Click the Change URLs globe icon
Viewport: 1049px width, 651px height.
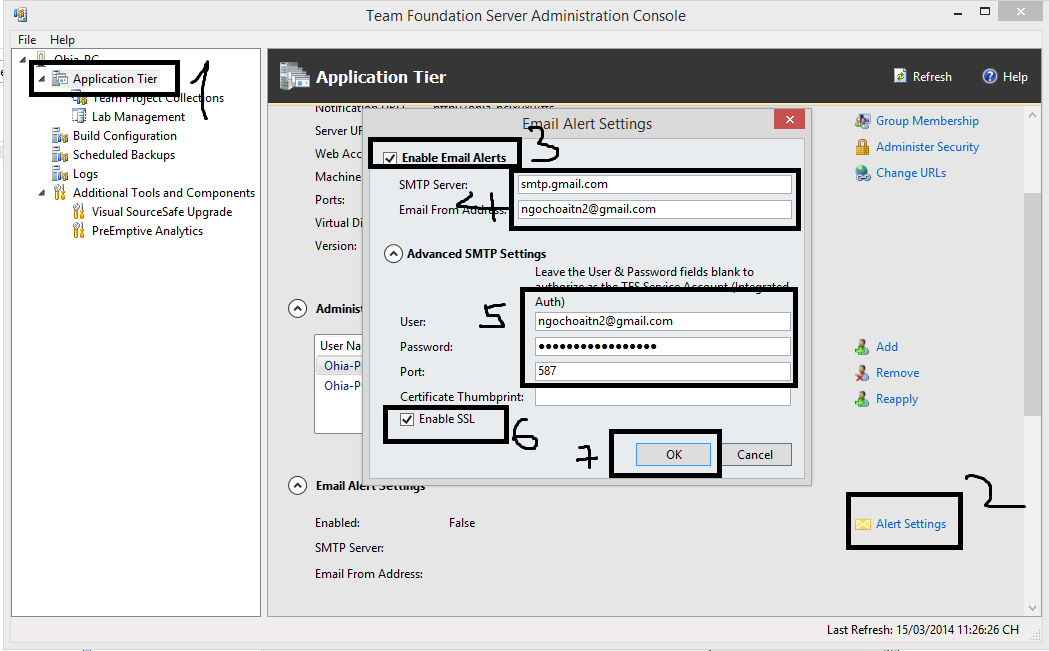tap(862, 173)
